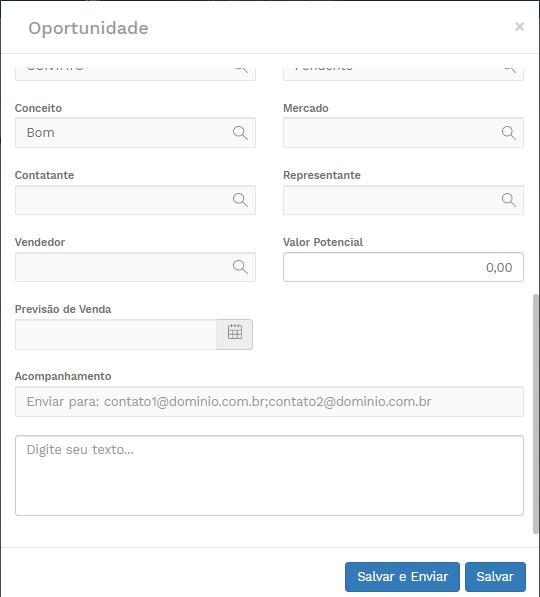This screenshot has width=540, height=597.
Task: Open search for the Mercado field
Action: pyautogui.click(x=509, y=133)
